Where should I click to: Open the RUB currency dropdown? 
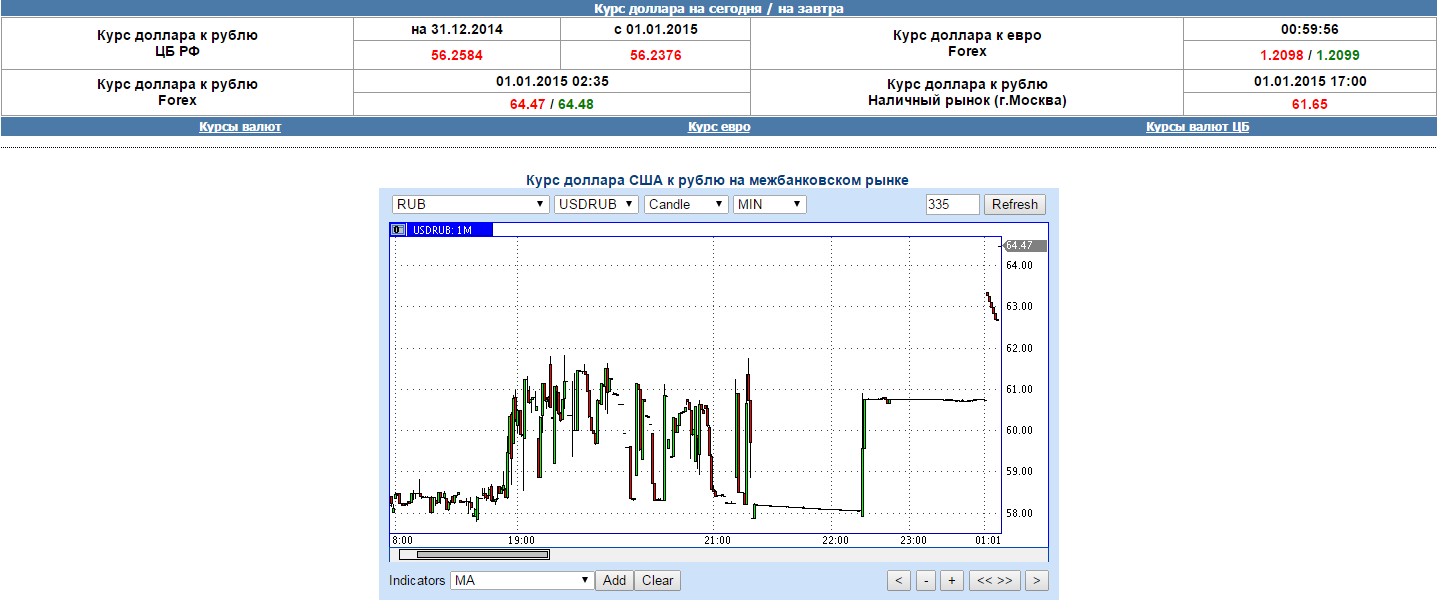471,204
